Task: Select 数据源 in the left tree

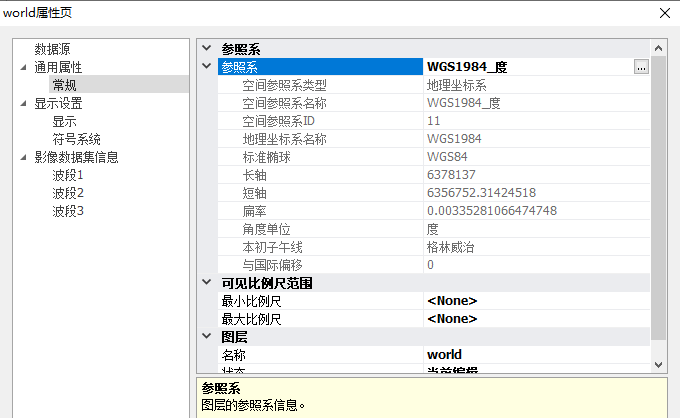Action: tap(52, 49)
